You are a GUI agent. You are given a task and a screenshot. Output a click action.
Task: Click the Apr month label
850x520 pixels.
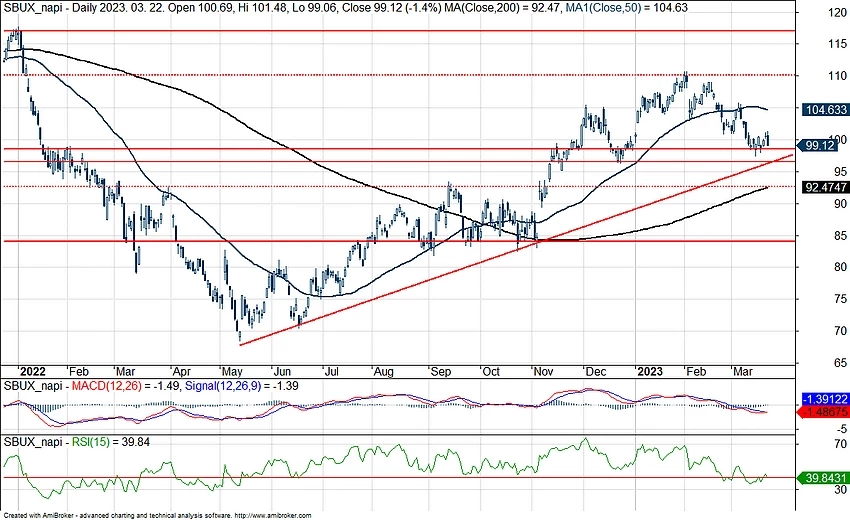[x=181, y=371]
